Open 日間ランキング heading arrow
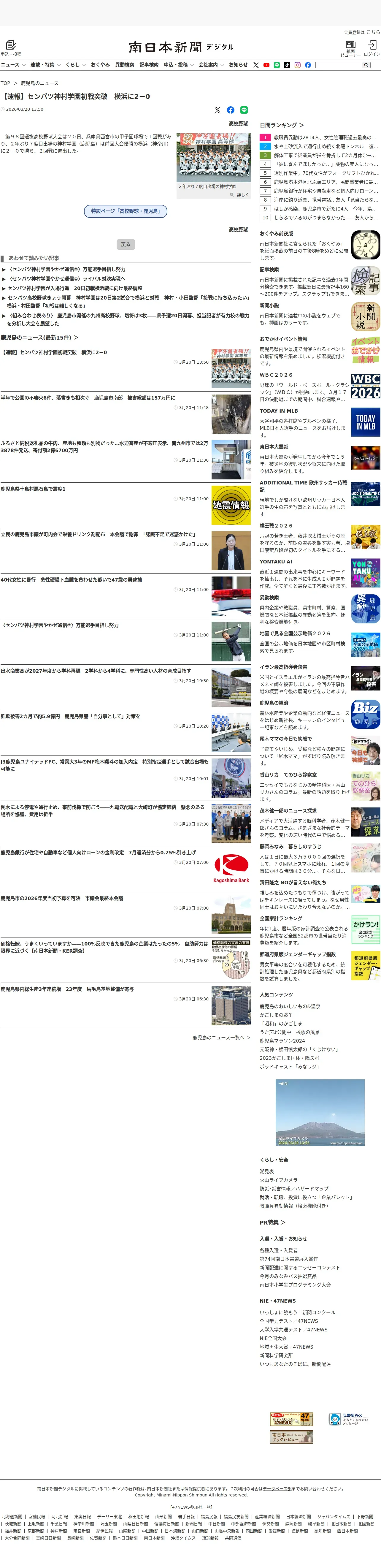Image resolution: width=381 pixels, height=1568 pixels. pos(301,125)
